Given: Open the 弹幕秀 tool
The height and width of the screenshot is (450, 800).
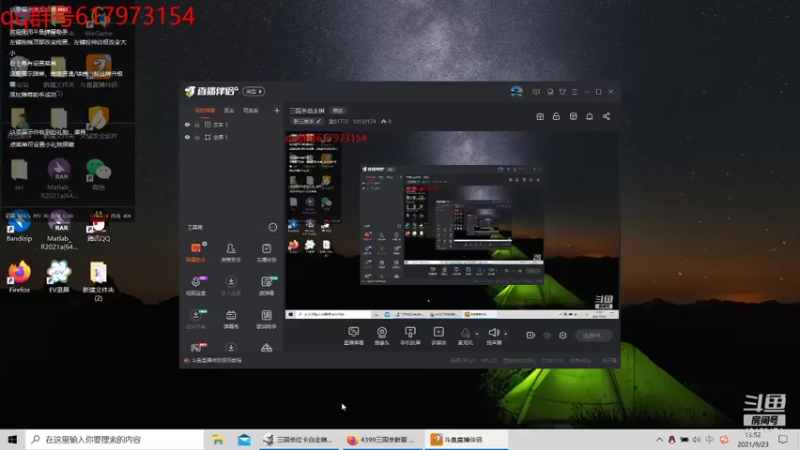Looking at the screenshot, I should coord(231,319).
